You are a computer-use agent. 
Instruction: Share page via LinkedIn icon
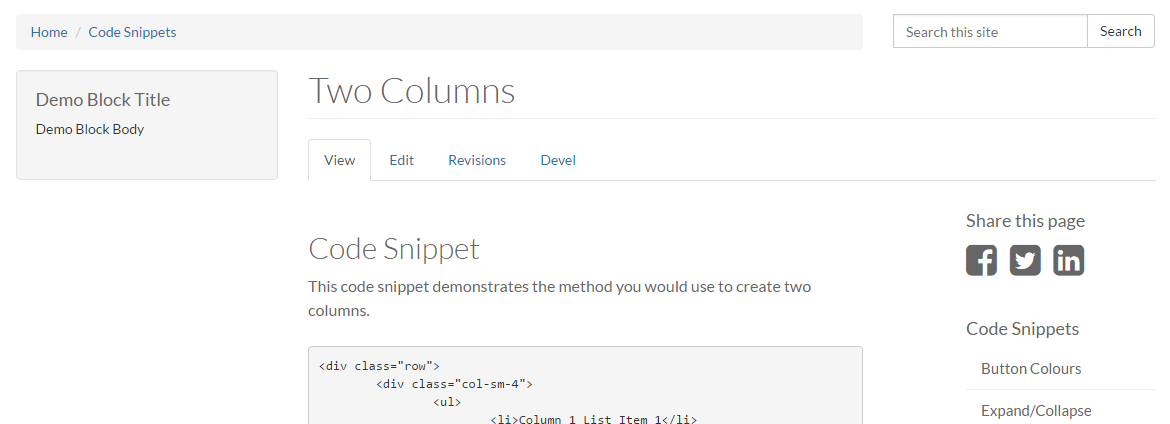click(1069, 261)
